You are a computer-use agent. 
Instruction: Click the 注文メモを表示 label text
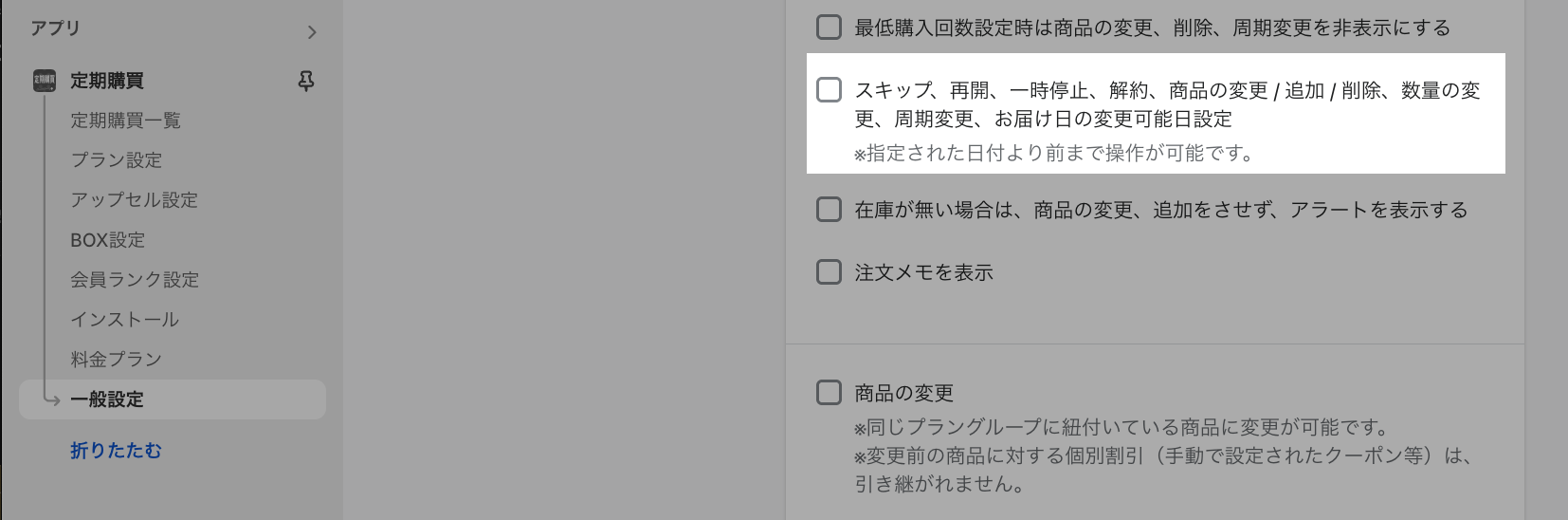pos(923,272)
